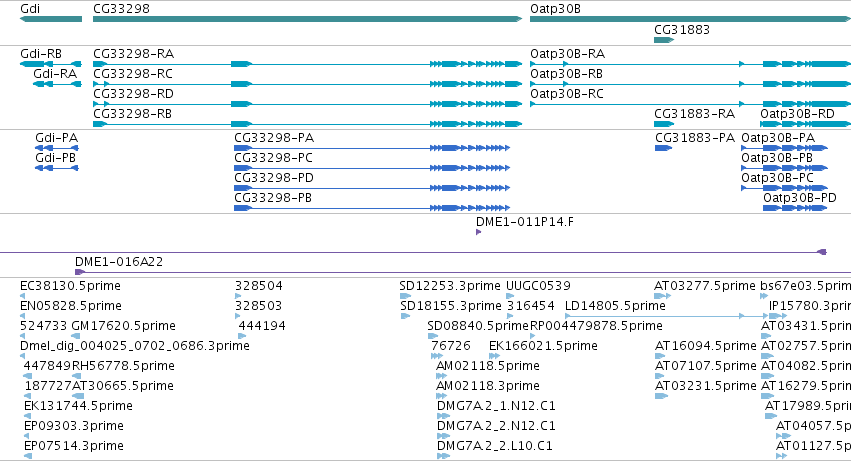Select transcript Gdi-RB
851x461 pixels.
click(41, 54)
